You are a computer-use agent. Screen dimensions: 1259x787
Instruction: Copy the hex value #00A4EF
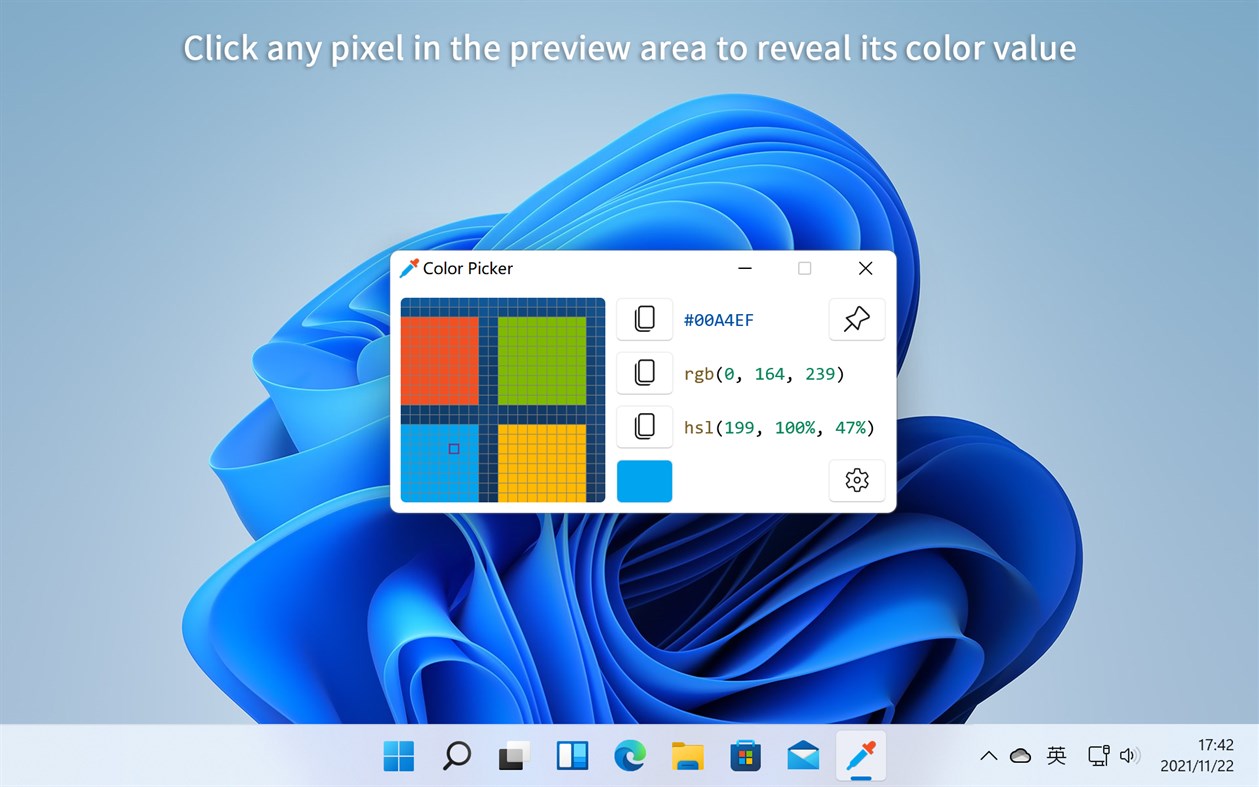[645, 319]
